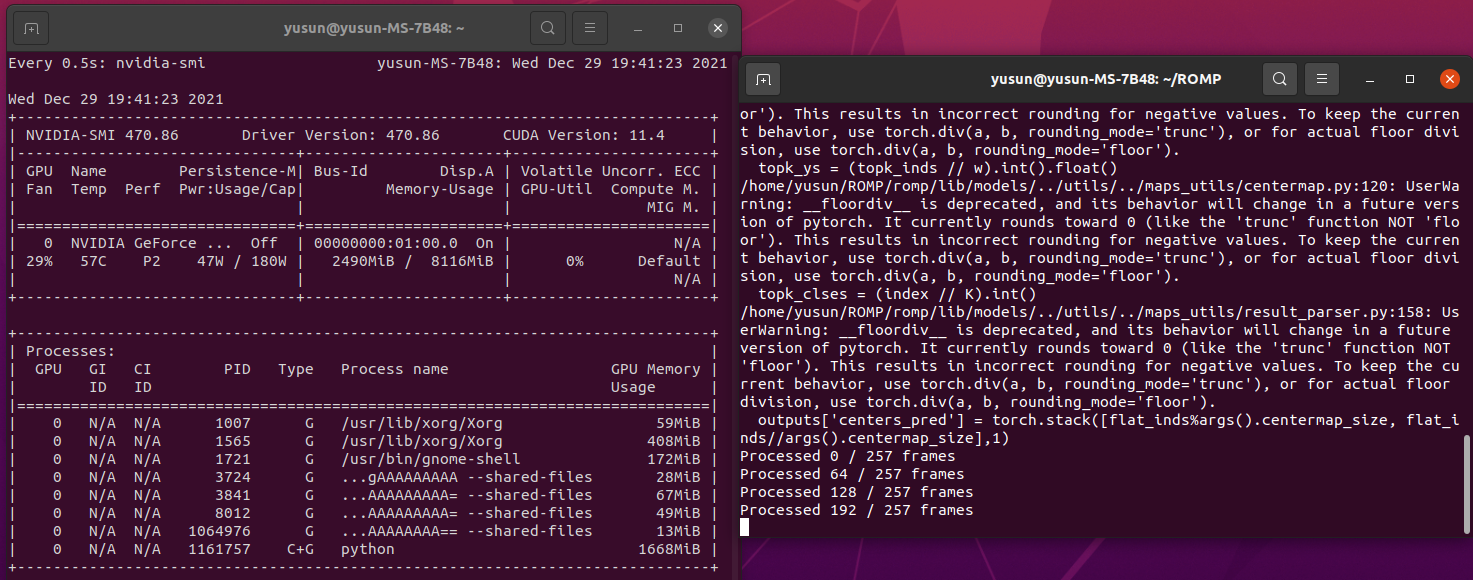The image size is (1473, 580).
Task: Click the blinking cursor in the ROMP terminal
Action: coord(744,527)
